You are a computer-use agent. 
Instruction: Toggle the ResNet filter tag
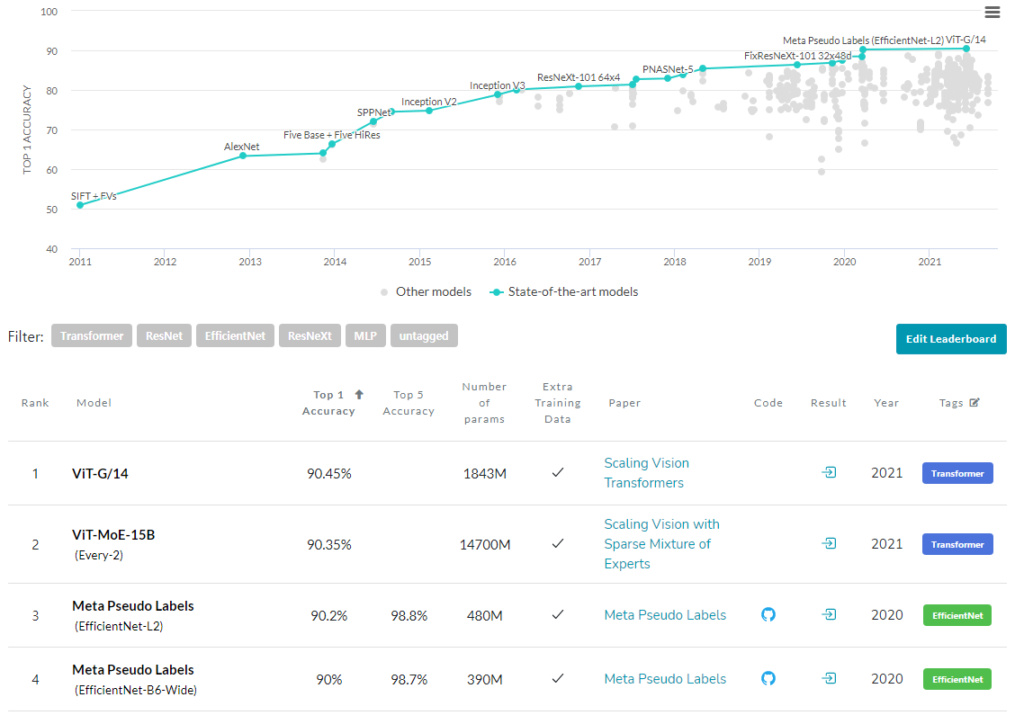click(164, 336)
